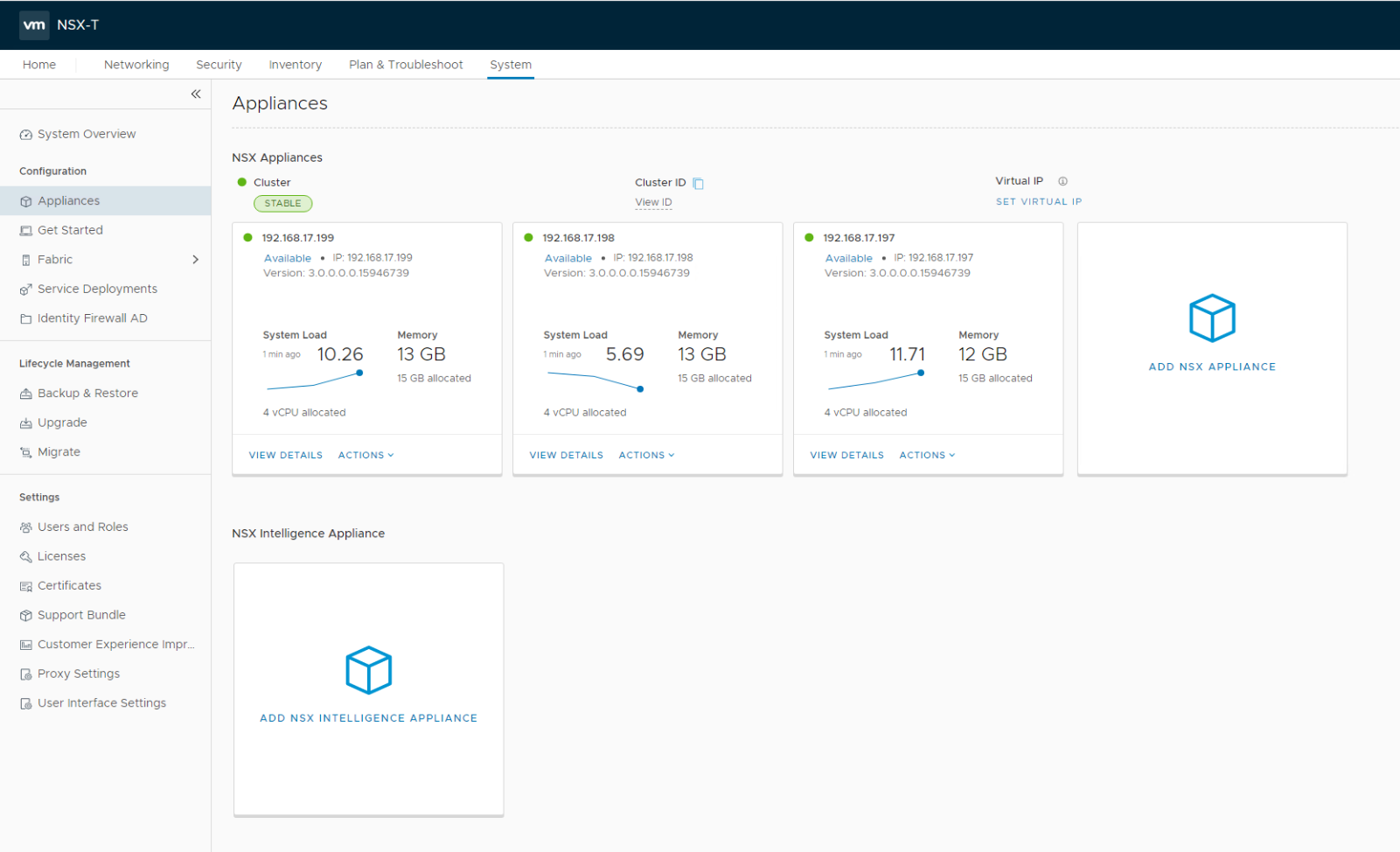The width and height of the screenshot is (1400, 852).
Task: Open the Virtual IP info tooltip icon
Action: click(x=1062, y=181)
